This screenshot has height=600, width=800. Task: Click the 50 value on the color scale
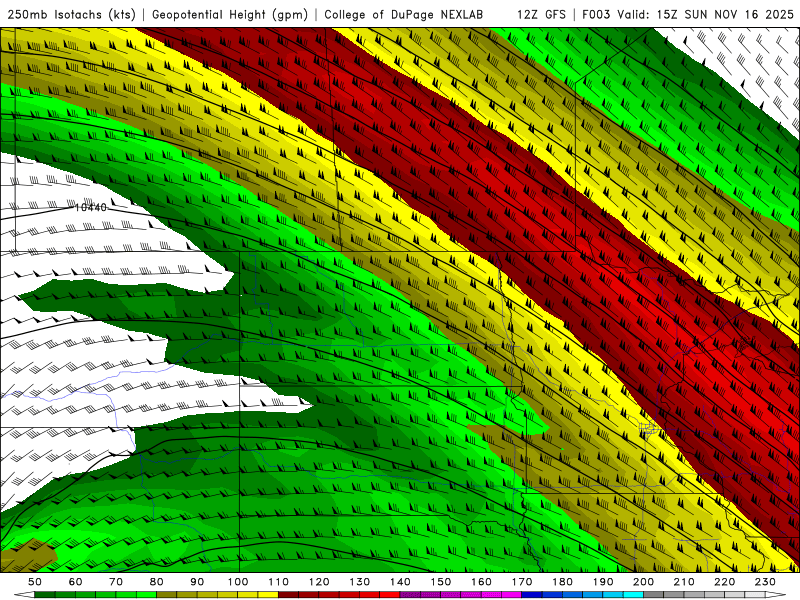(x=35, y=582)
